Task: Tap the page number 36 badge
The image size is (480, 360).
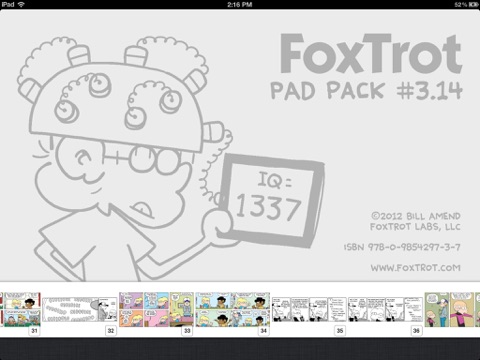Action: (416, 331)
